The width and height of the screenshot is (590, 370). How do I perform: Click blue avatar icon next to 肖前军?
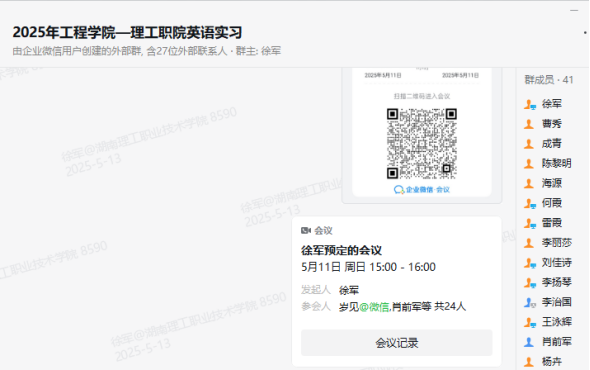(529, 342)
